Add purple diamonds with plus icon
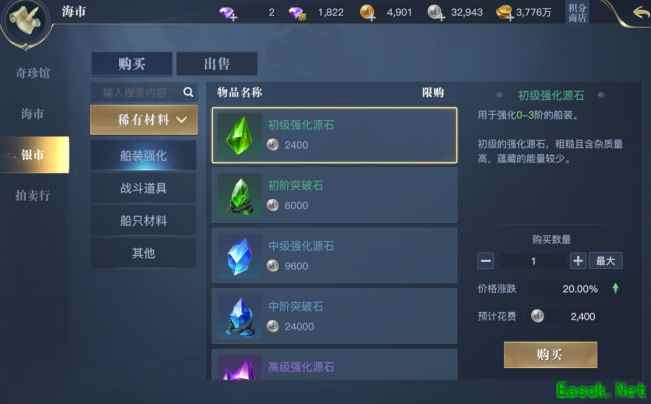 click(228, 13)
